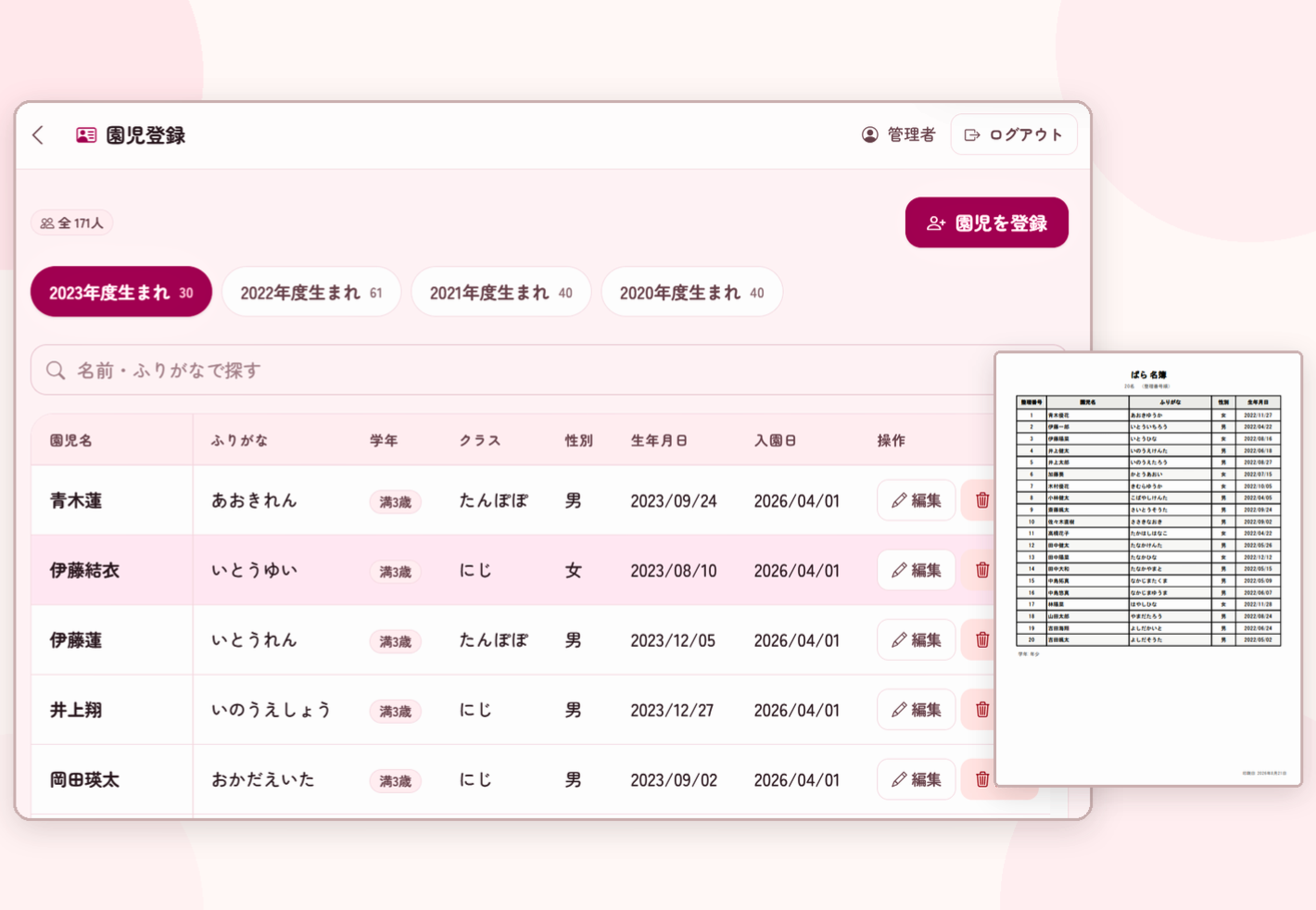Image resolution: width=1316 pixels, height=910 pixels.
Task: Click the 園児名 column header
Action: 71,441
